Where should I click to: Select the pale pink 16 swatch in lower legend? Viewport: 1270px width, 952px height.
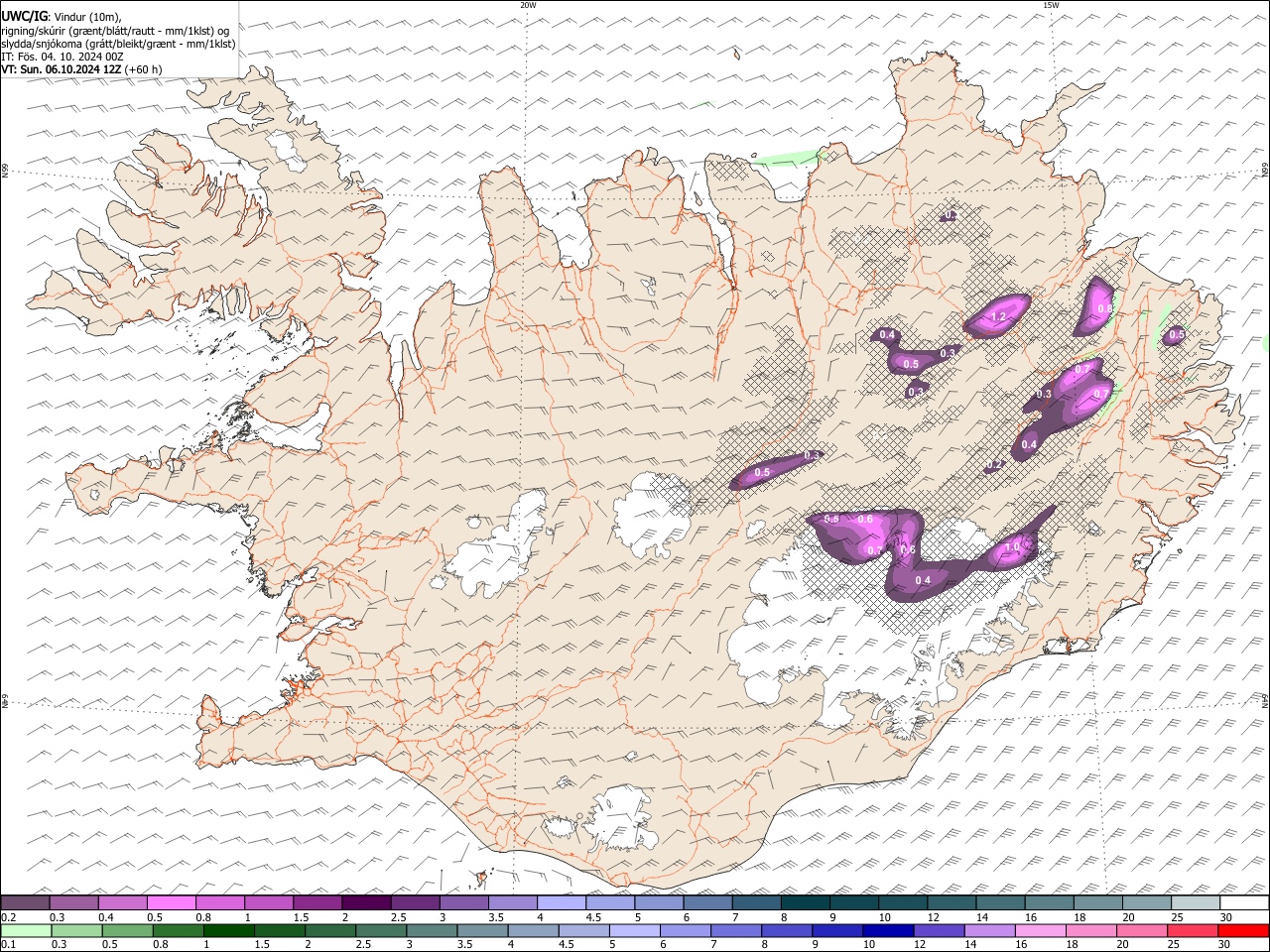[x=1039, y=931]
